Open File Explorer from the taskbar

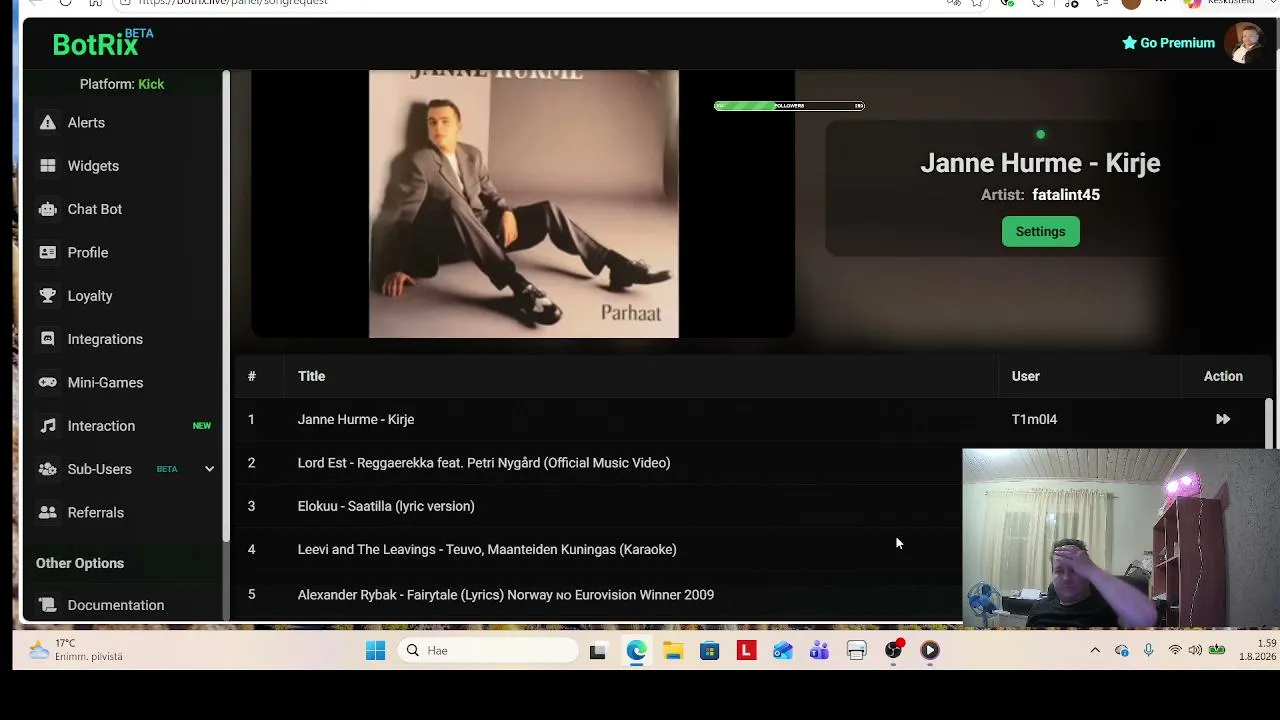click(x=673, y=651)
